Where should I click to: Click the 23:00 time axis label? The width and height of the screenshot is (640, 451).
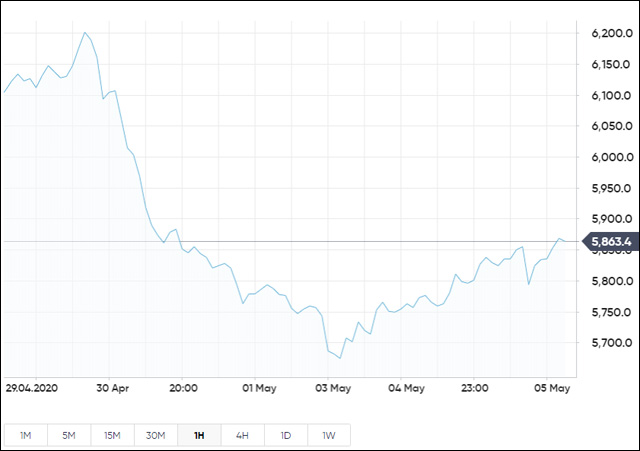click(475, 388)
